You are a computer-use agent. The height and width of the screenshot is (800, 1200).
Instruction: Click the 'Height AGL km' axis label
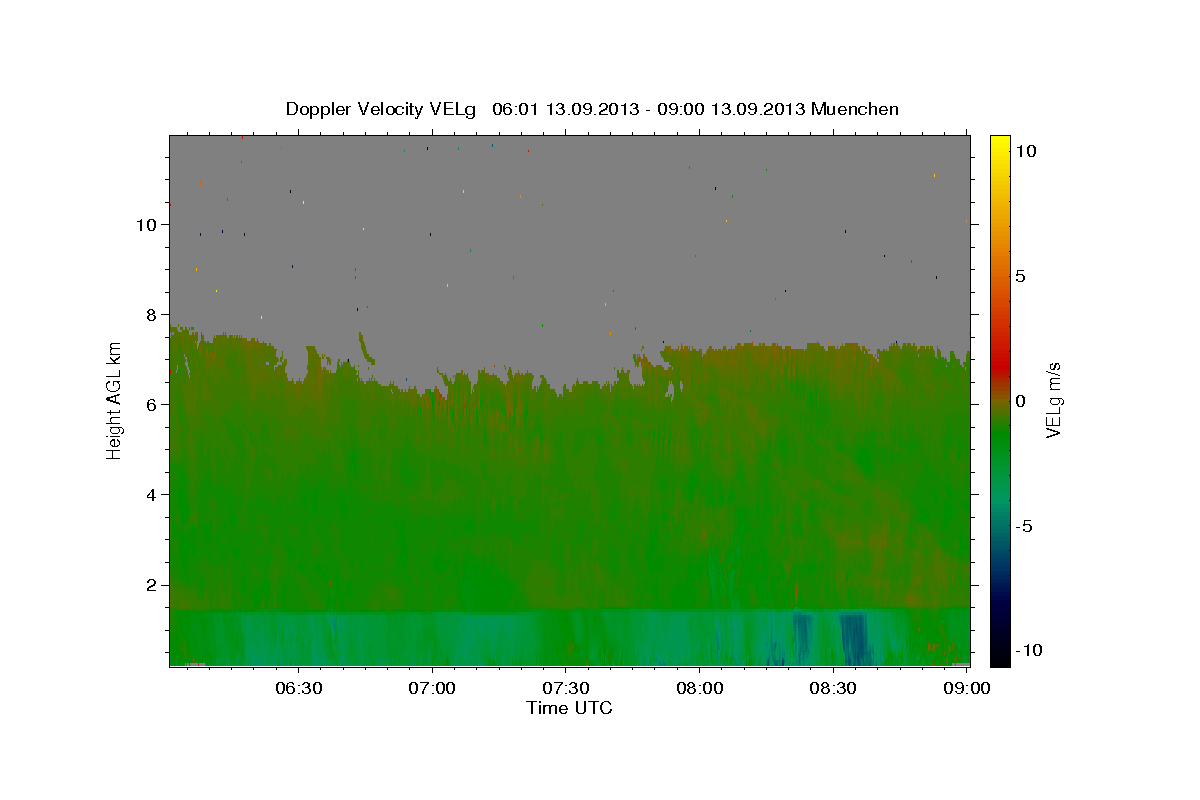click(114, 400)
